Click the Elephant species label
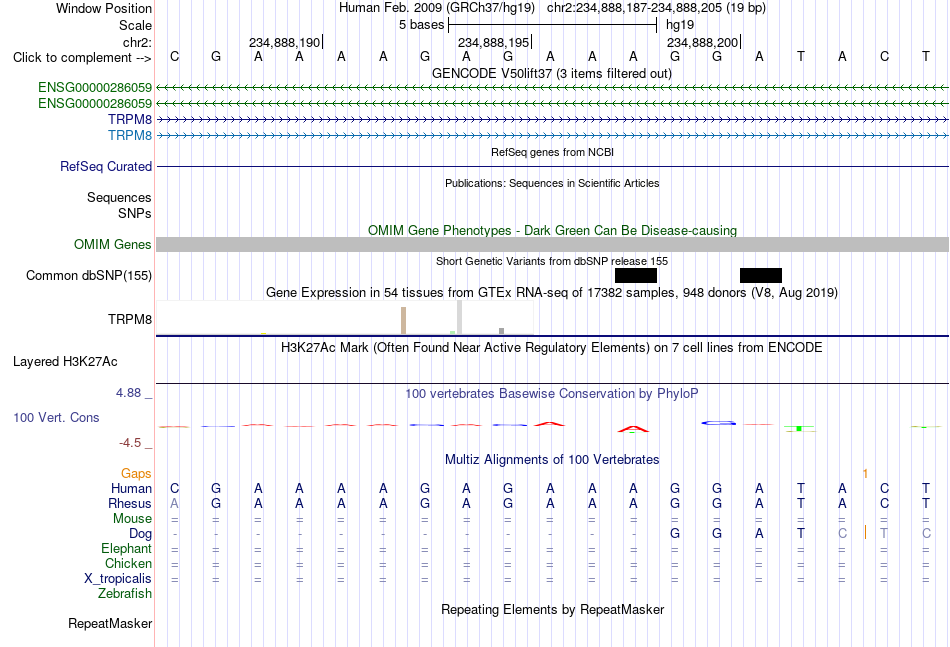 [127, 548]
